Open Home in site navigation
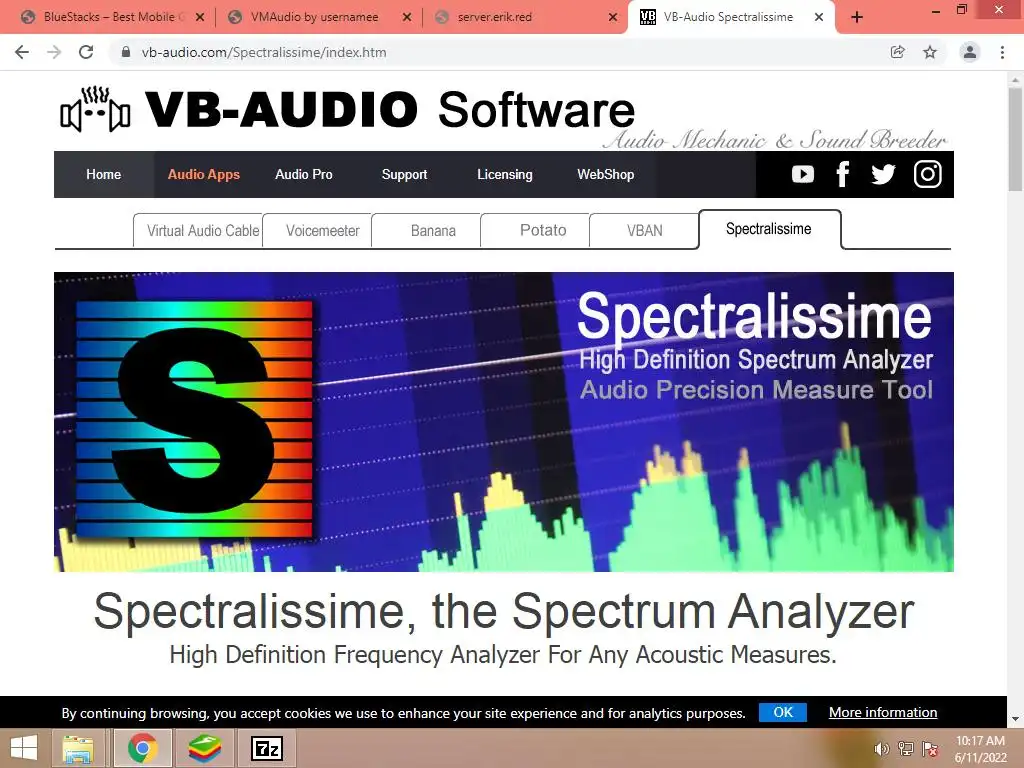 click(103, 174)
